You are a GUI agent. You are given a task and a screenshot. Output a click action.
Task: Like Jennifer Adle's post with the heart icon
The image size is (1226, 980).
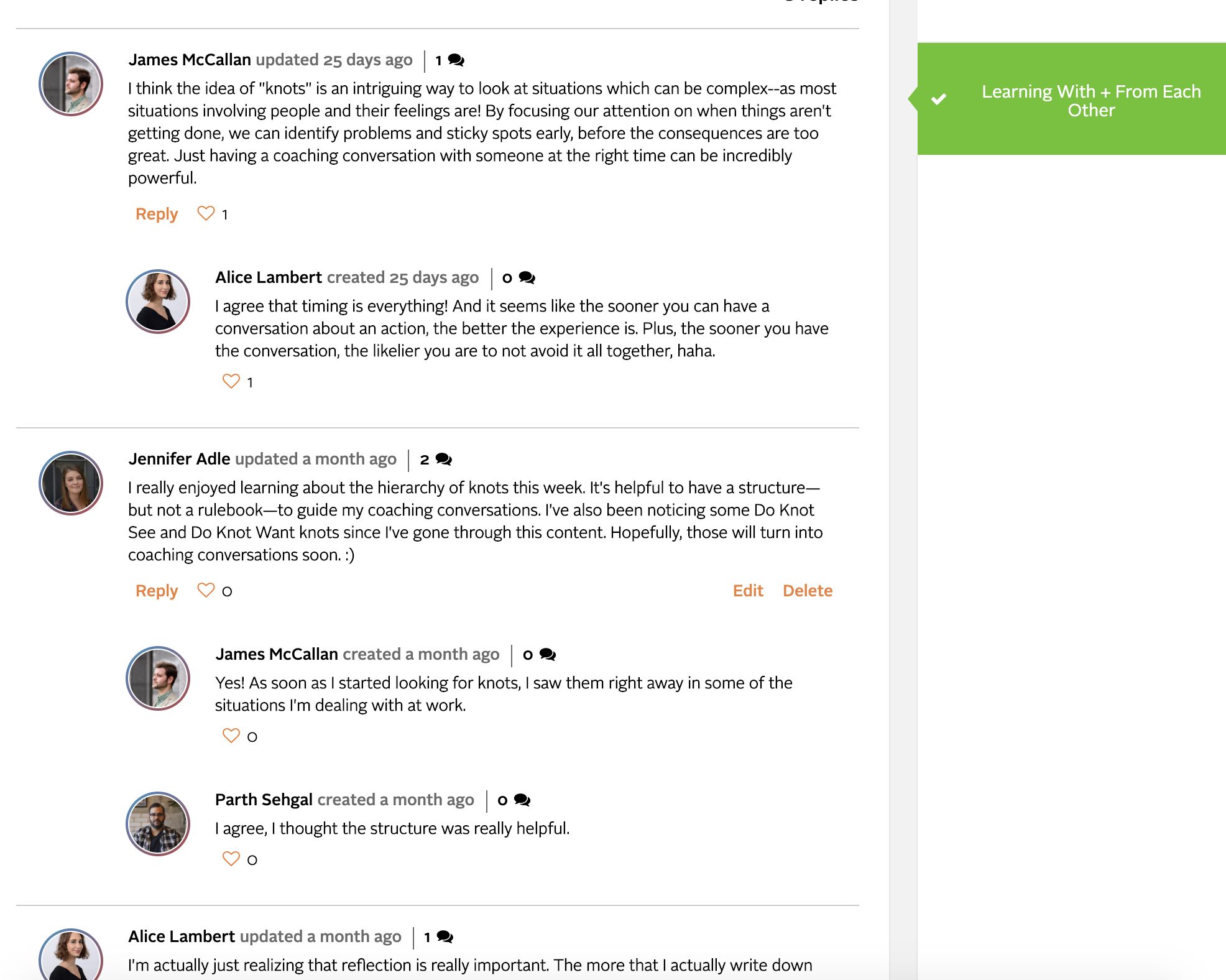pos(206,590)
